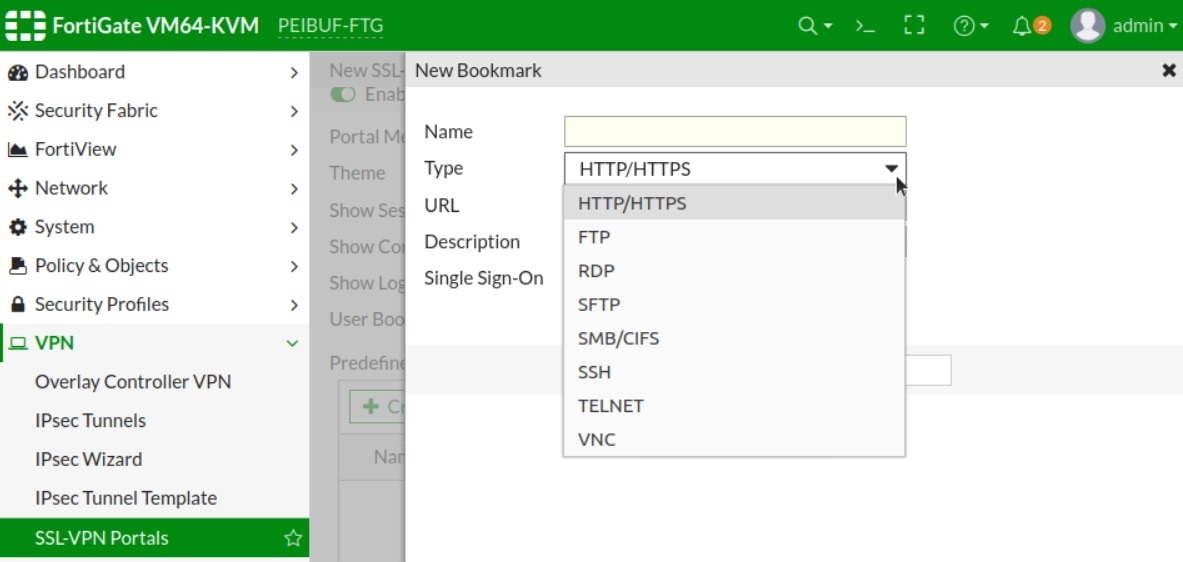Click the VPN laptop icon
The width and height of the screenshot is (1183, 562).
17,343
